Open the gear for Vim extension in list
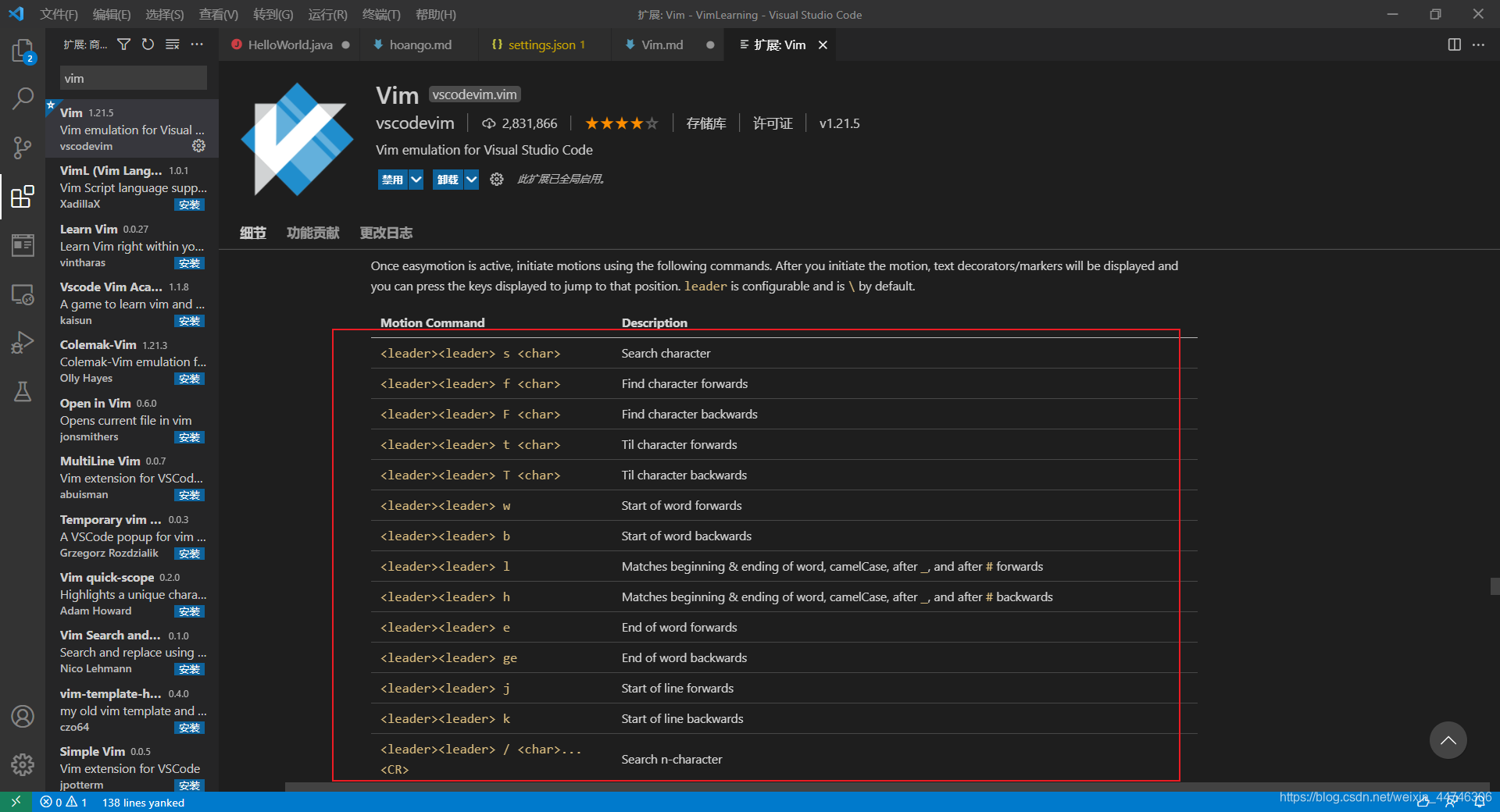The width and height of the screenshot is (1500, 812). point(198,146)
